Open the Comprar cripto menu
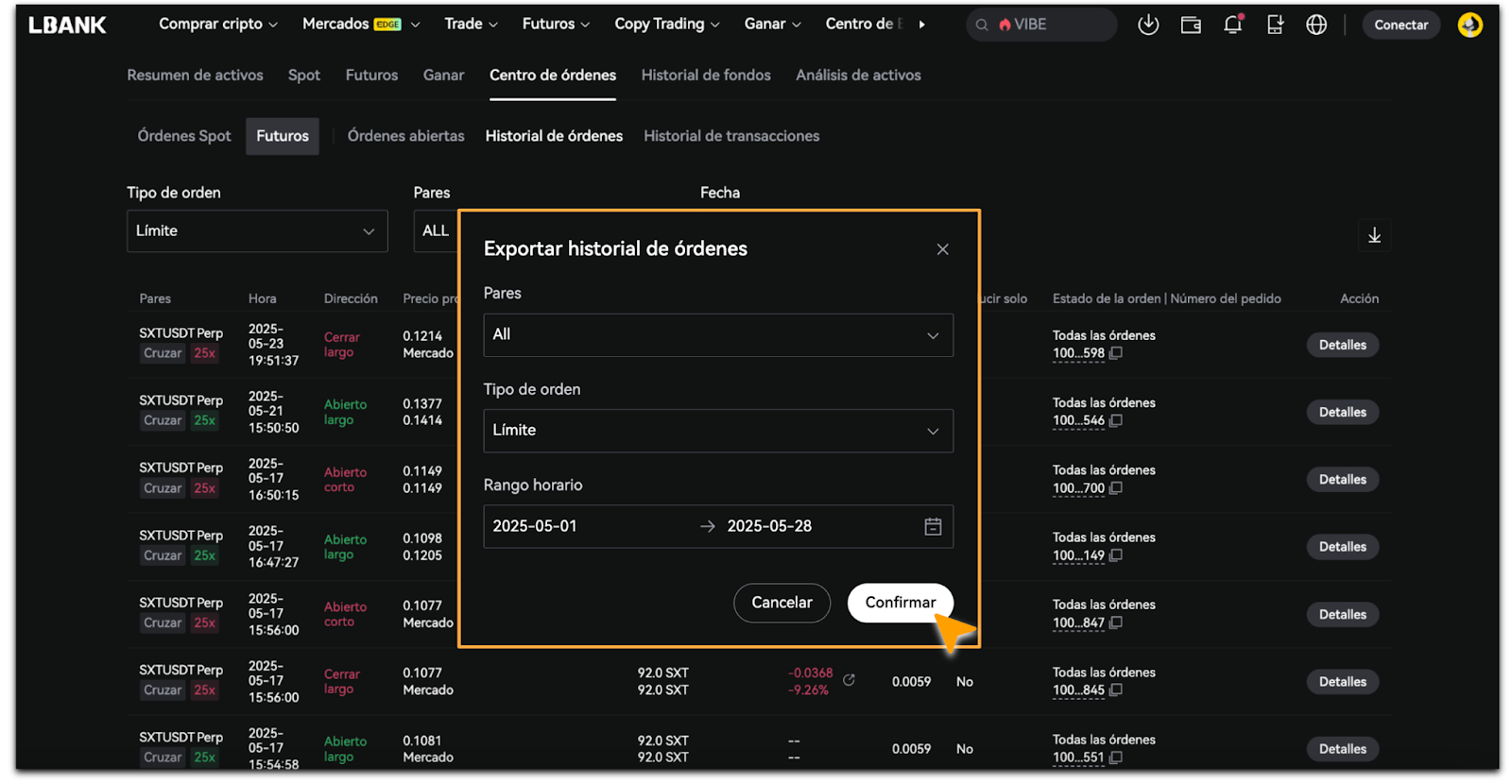Image resolution: width=1512 pixels, height=784 pixels. 217,25
